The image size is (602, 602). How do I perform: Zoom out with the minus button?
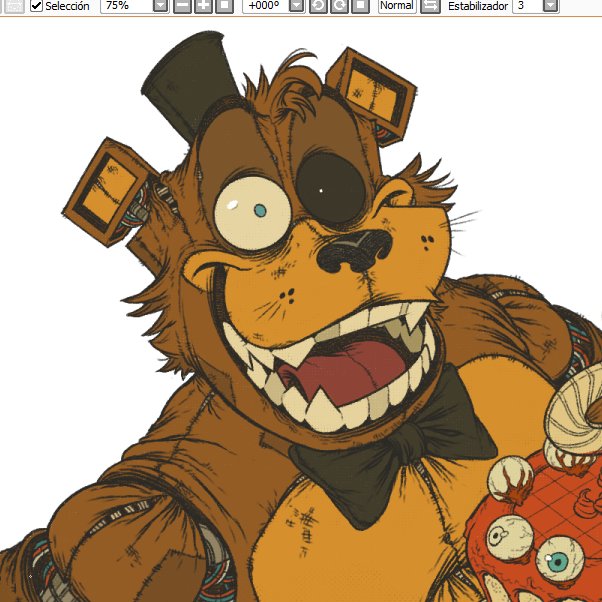tap(182, 6)
